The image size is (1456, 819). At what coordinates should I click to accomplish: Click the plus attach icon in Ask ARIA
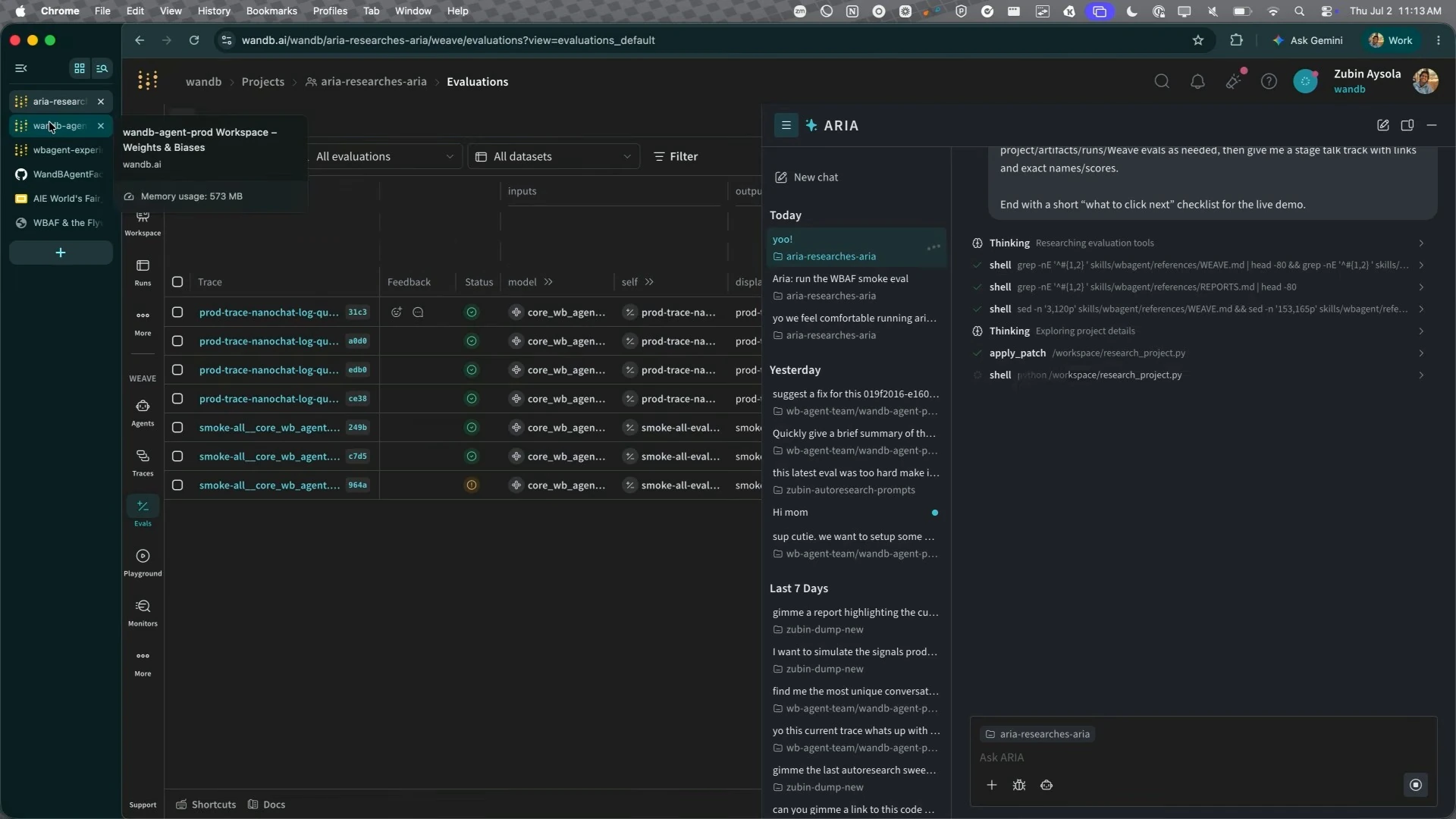click(x=991, y=785)
